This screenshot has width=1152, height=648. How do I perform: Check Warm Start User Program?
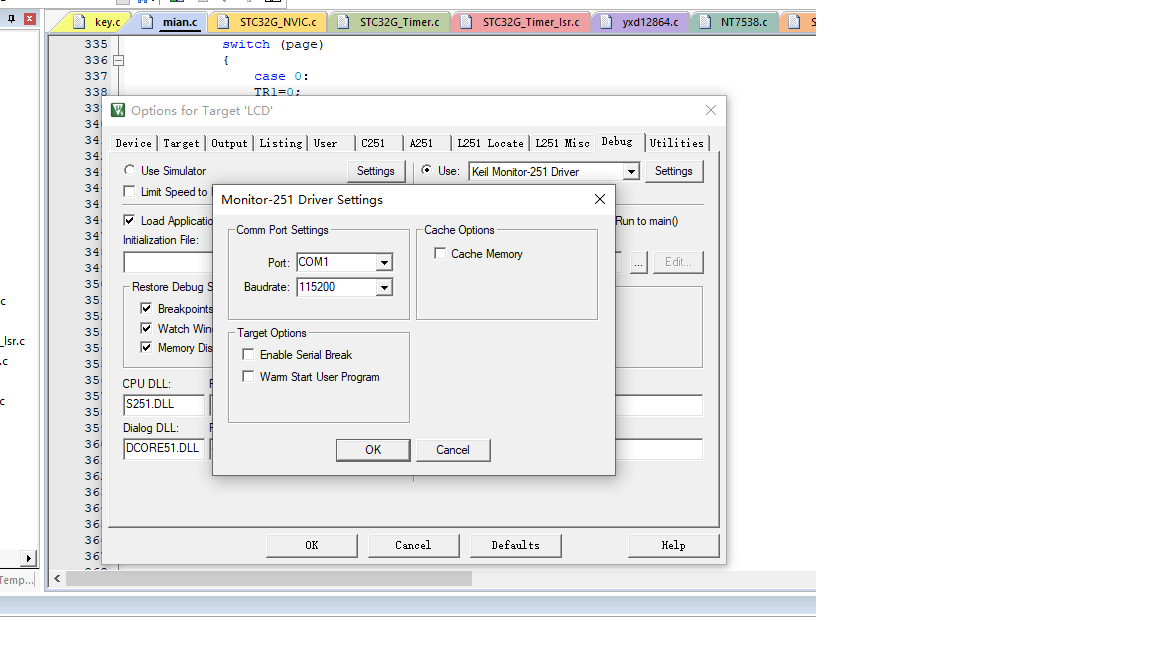(x=248, y=377)
